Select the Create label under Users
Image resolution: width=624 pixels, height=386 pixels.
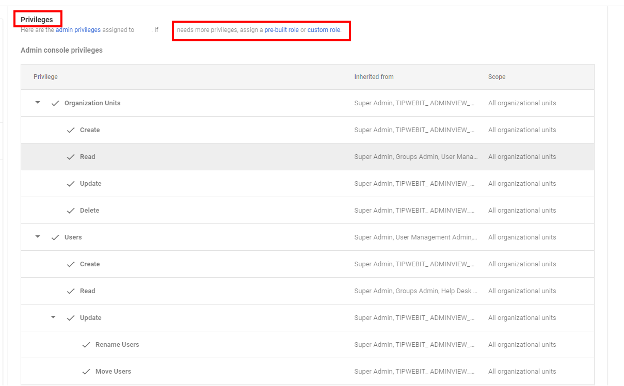point(90,264)
